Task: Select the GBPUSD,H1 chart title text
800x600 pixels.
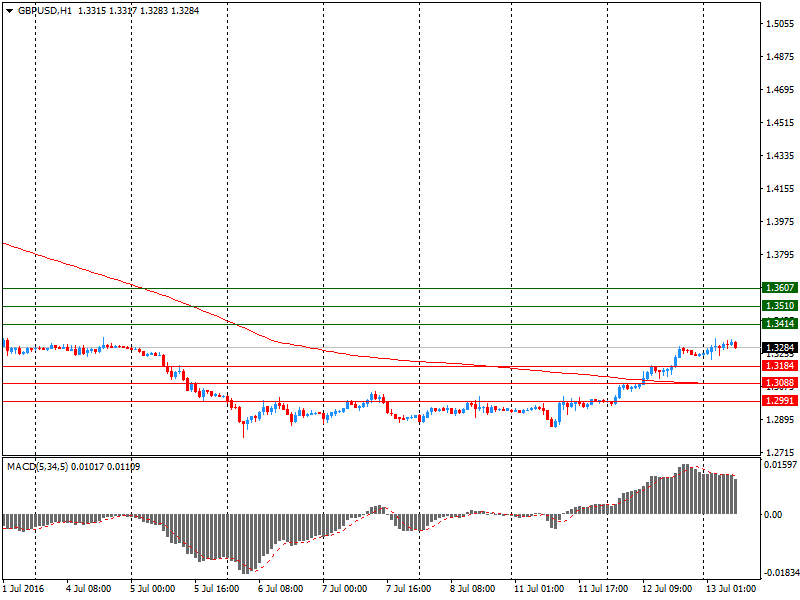Action: click(x=45, y=11)
